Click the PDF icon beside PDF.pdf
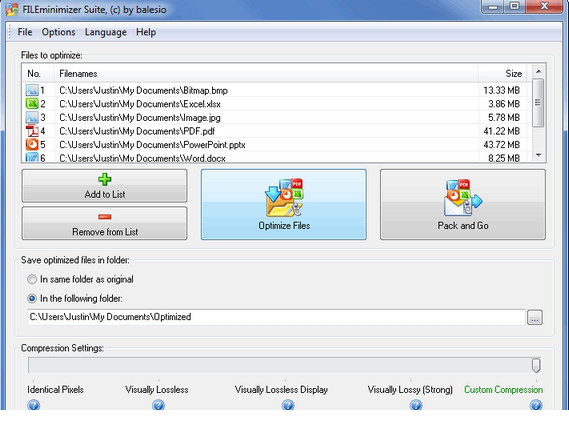 [x=32, y=131]
